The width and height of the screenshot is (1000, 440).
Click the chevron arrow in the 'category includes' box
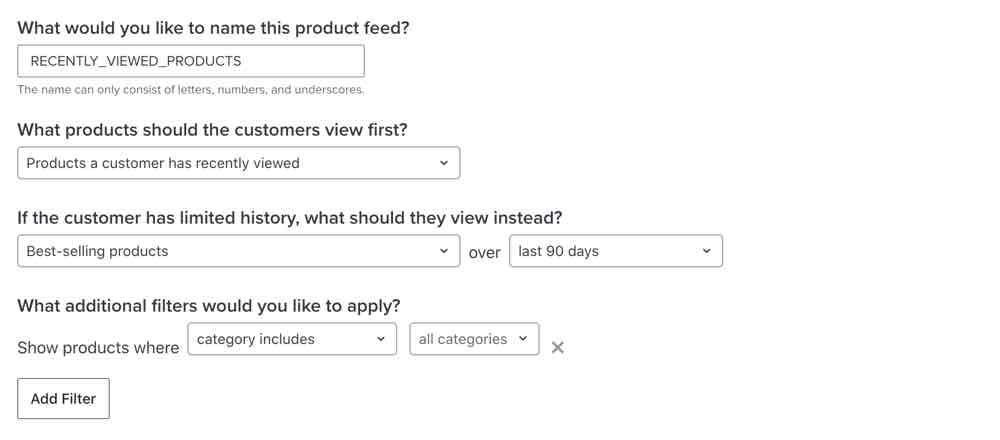point(381,339)
